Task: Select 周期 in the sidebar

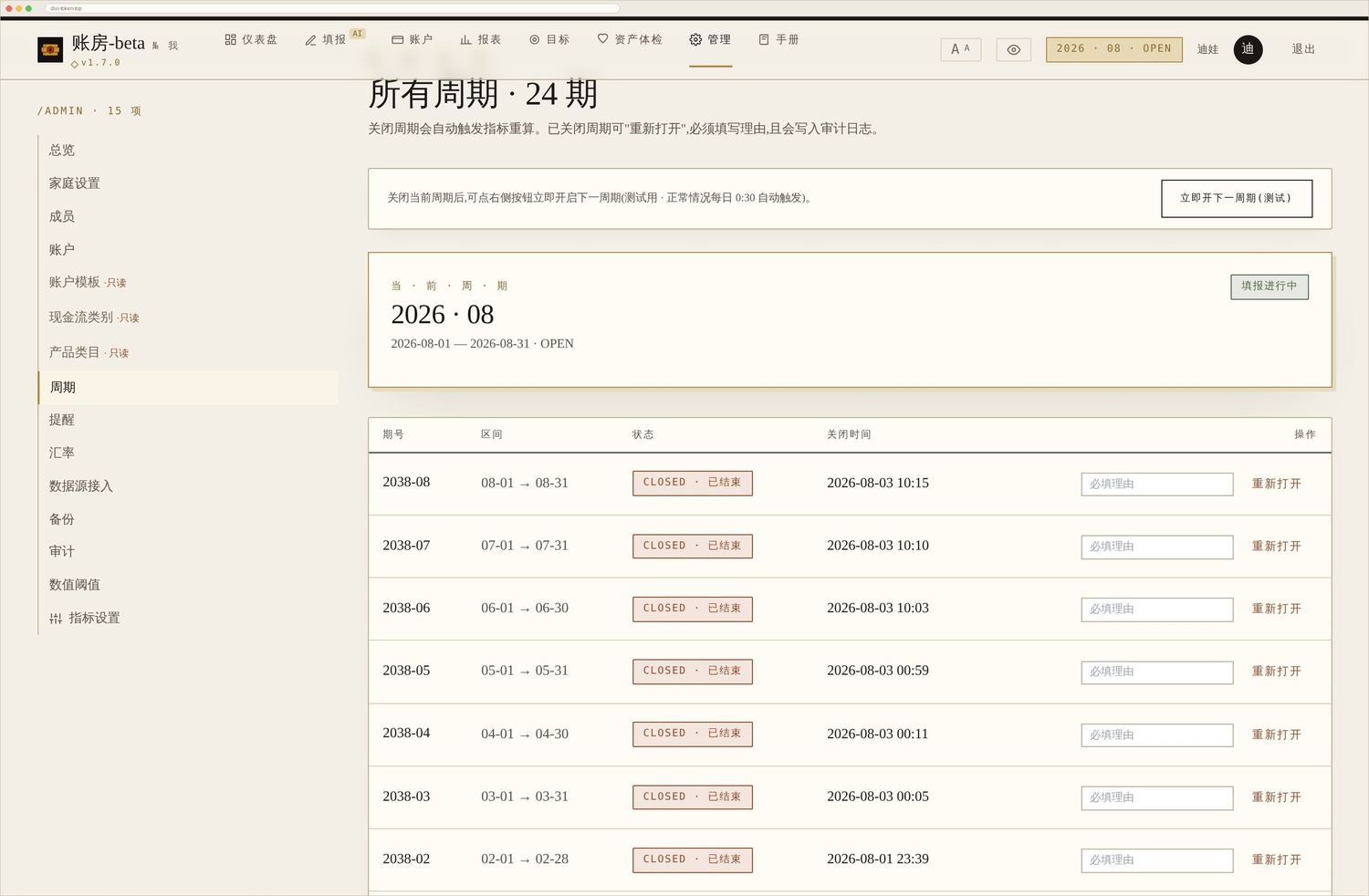Action: (188, 387)
